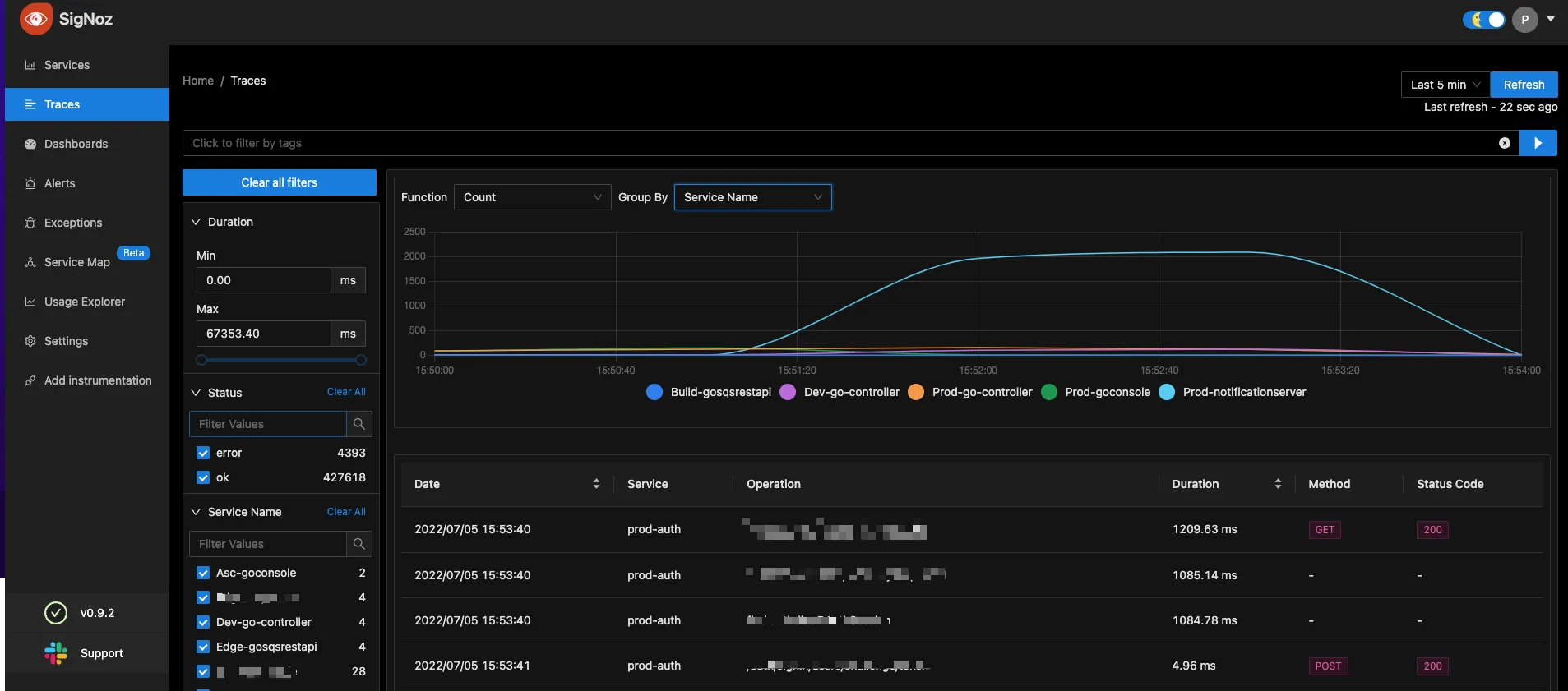Screen dimensions: 1568x691
Task: Collapse the Duration filter section
Action: point(196,222)
